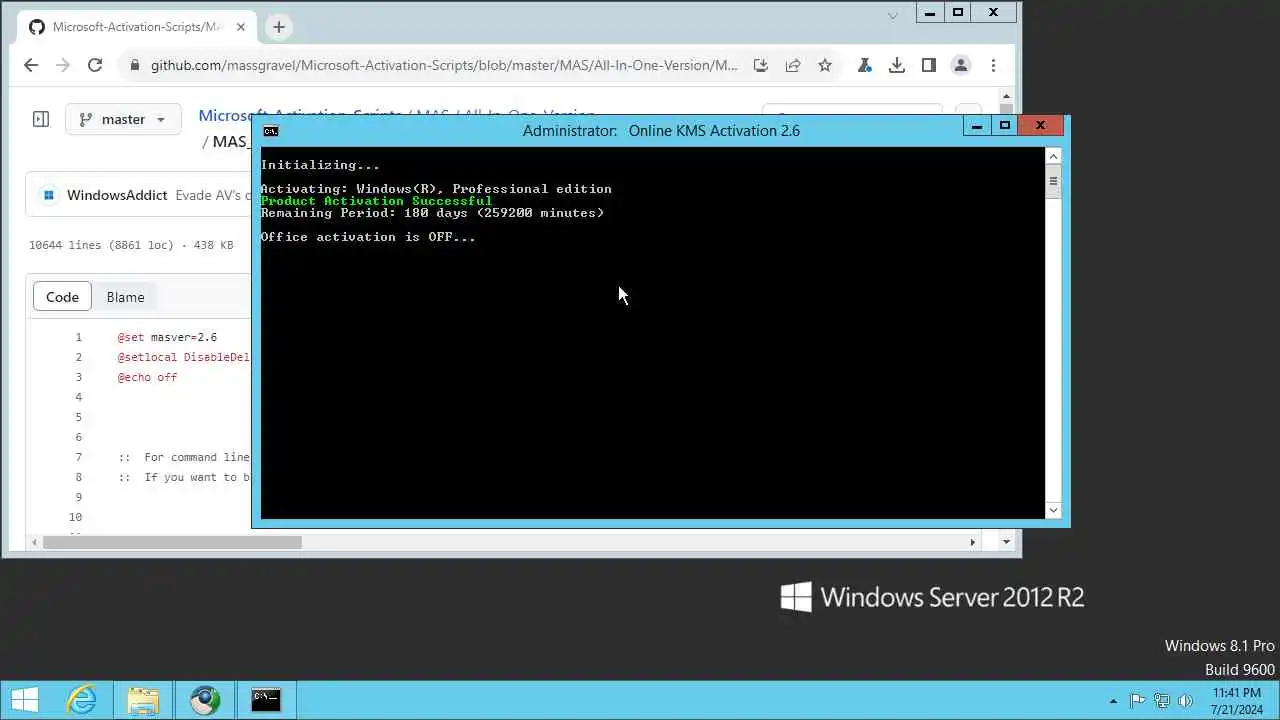Share this page using the share icon
1280x720 pixels.
pos(793,65)
